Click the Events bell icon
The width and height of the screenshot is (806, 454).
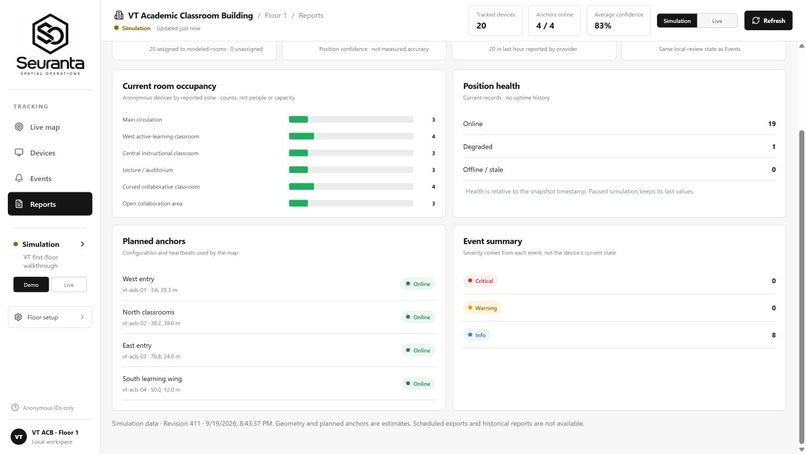[19, 178]
